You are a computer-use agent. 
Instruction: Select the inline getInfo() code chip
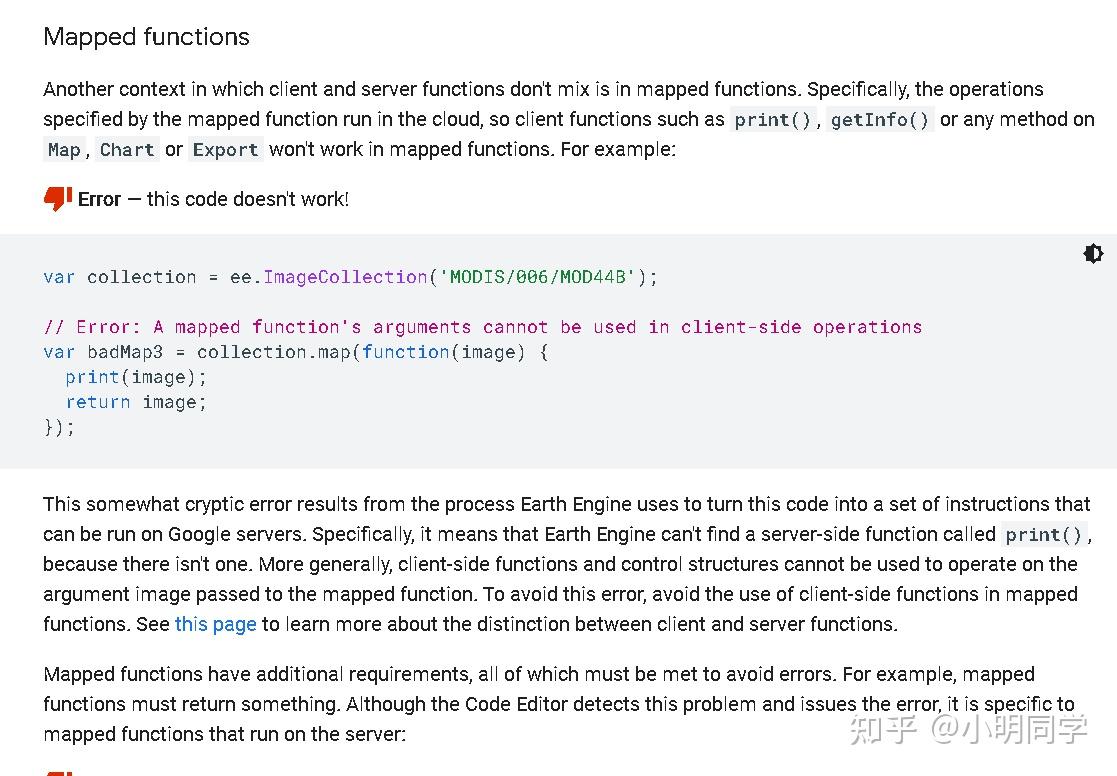click(880, 119)
